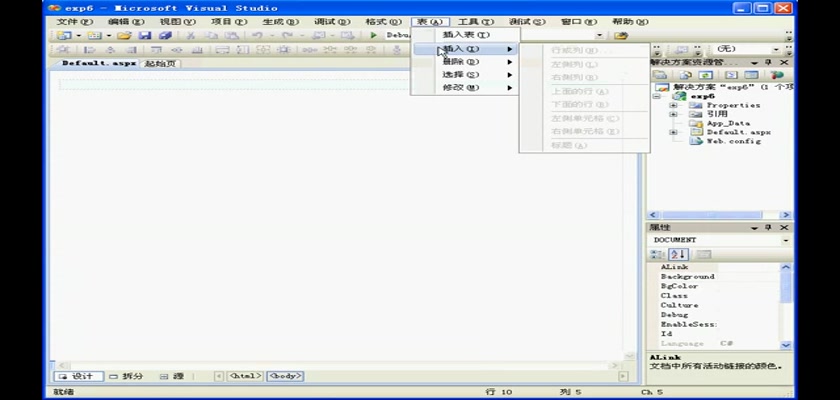This screenshot has width=840, height=400.
Task: Choose Insert Table from Table menu
Action: pyautogui.click(x=465, y=35)
